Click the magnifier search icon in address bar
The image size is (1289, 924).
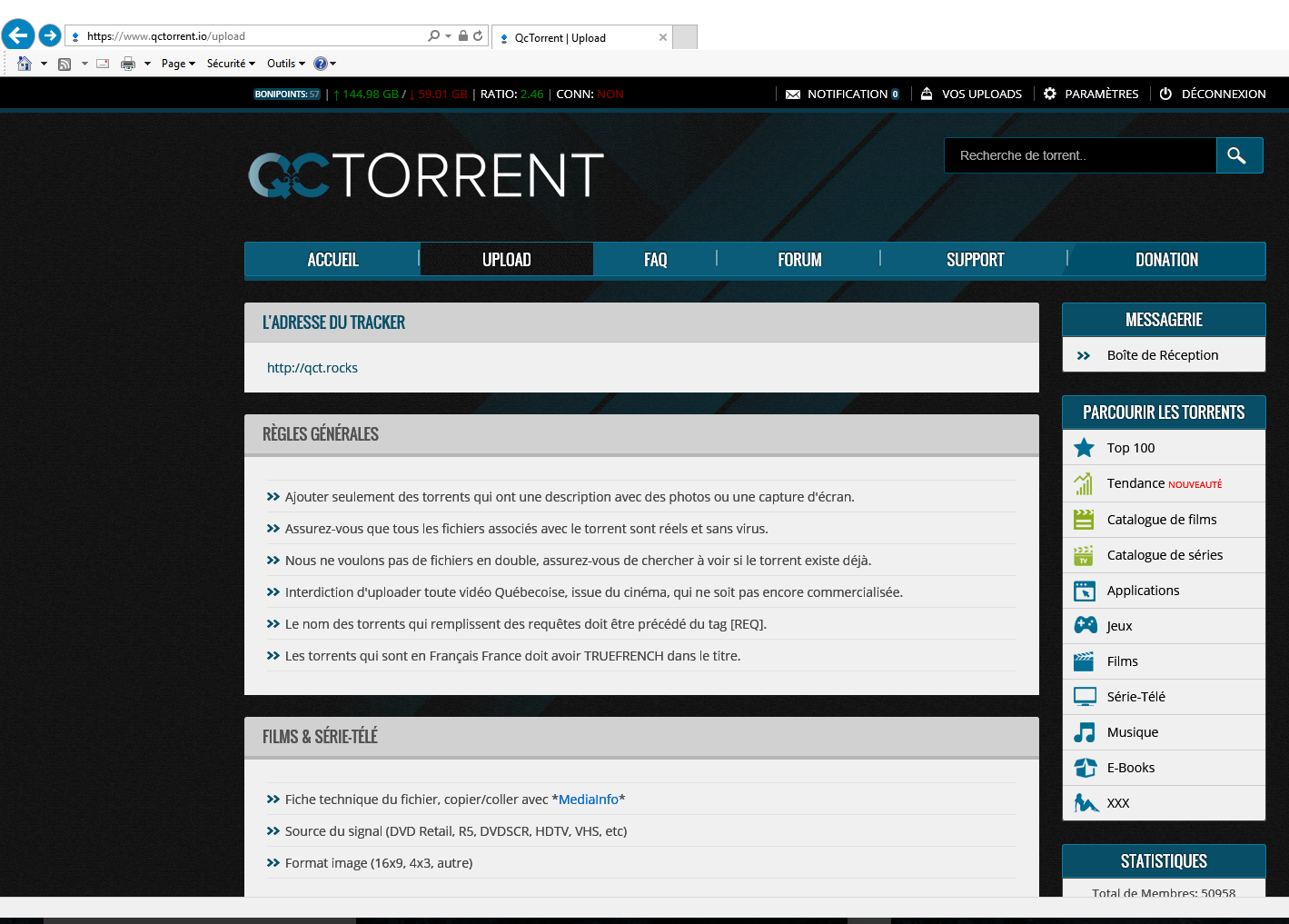click(x=433, y=35)
